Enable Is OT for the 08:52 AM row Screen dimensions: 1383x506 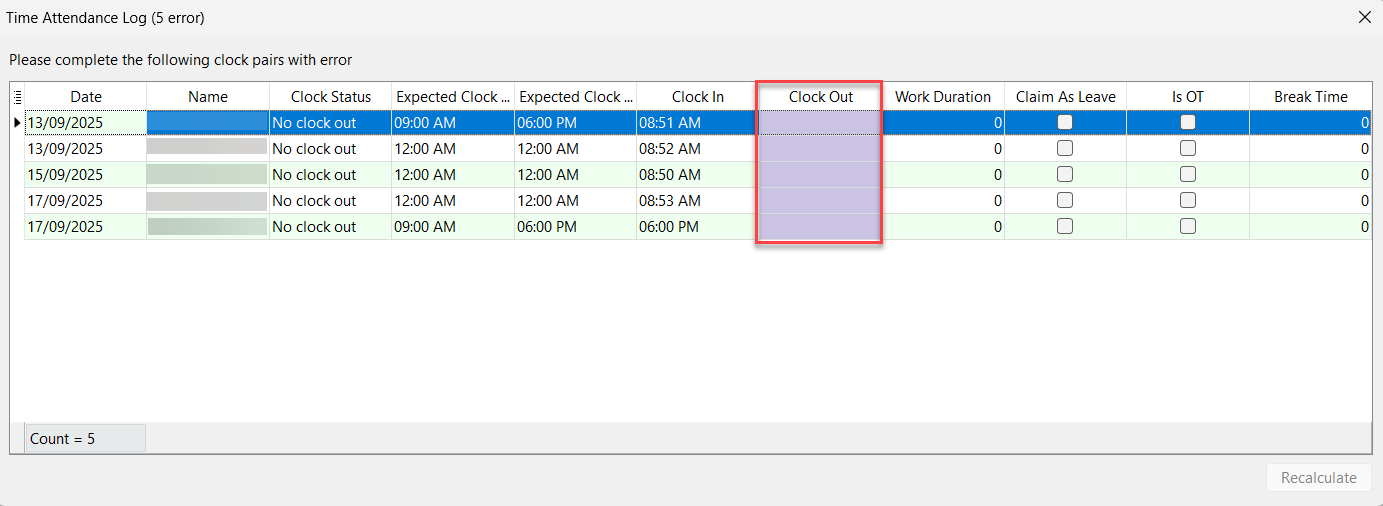(1187, 148)
